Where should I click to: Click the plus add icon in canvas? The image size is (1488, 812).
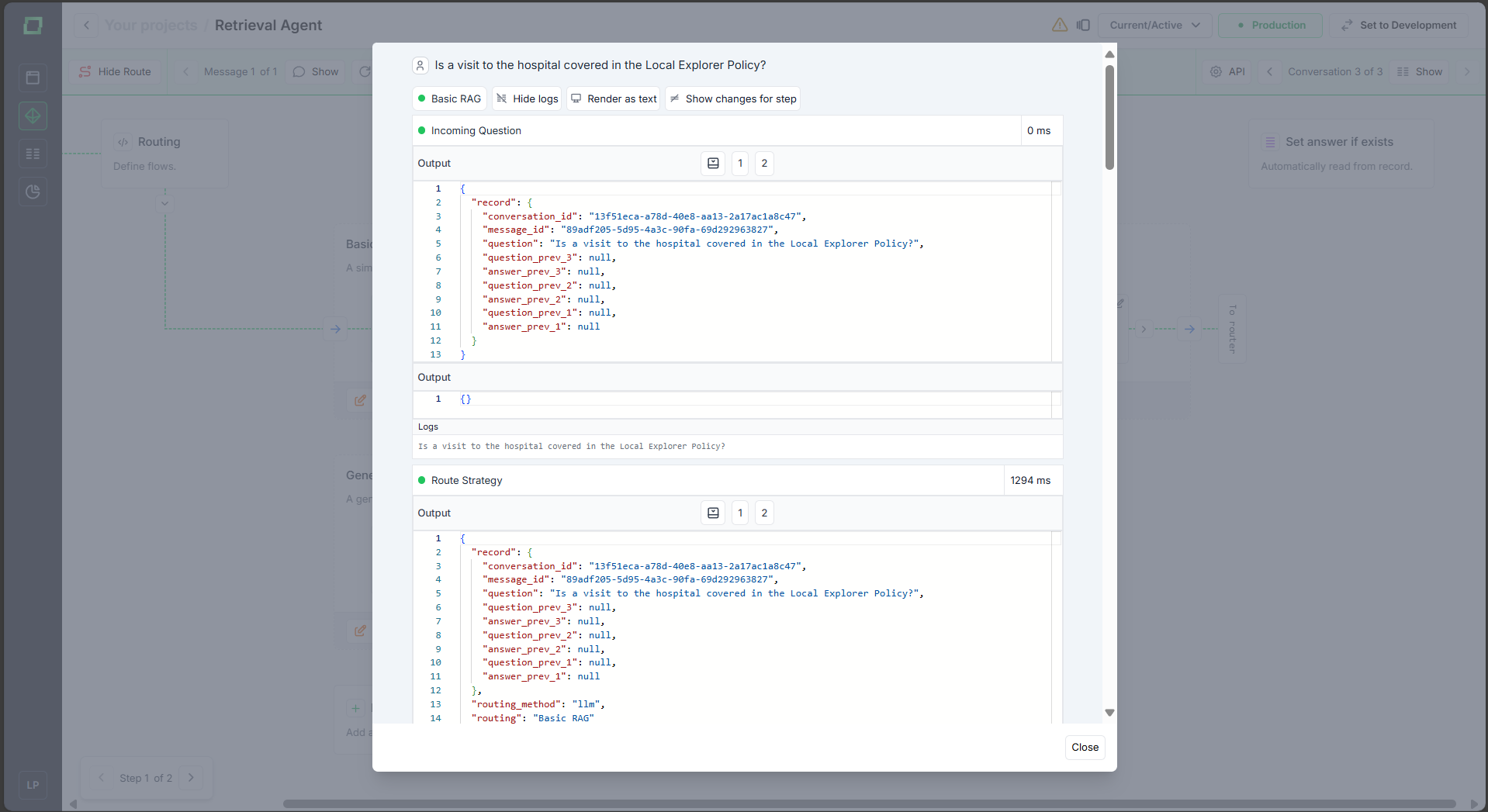click(x=355, y=708)
